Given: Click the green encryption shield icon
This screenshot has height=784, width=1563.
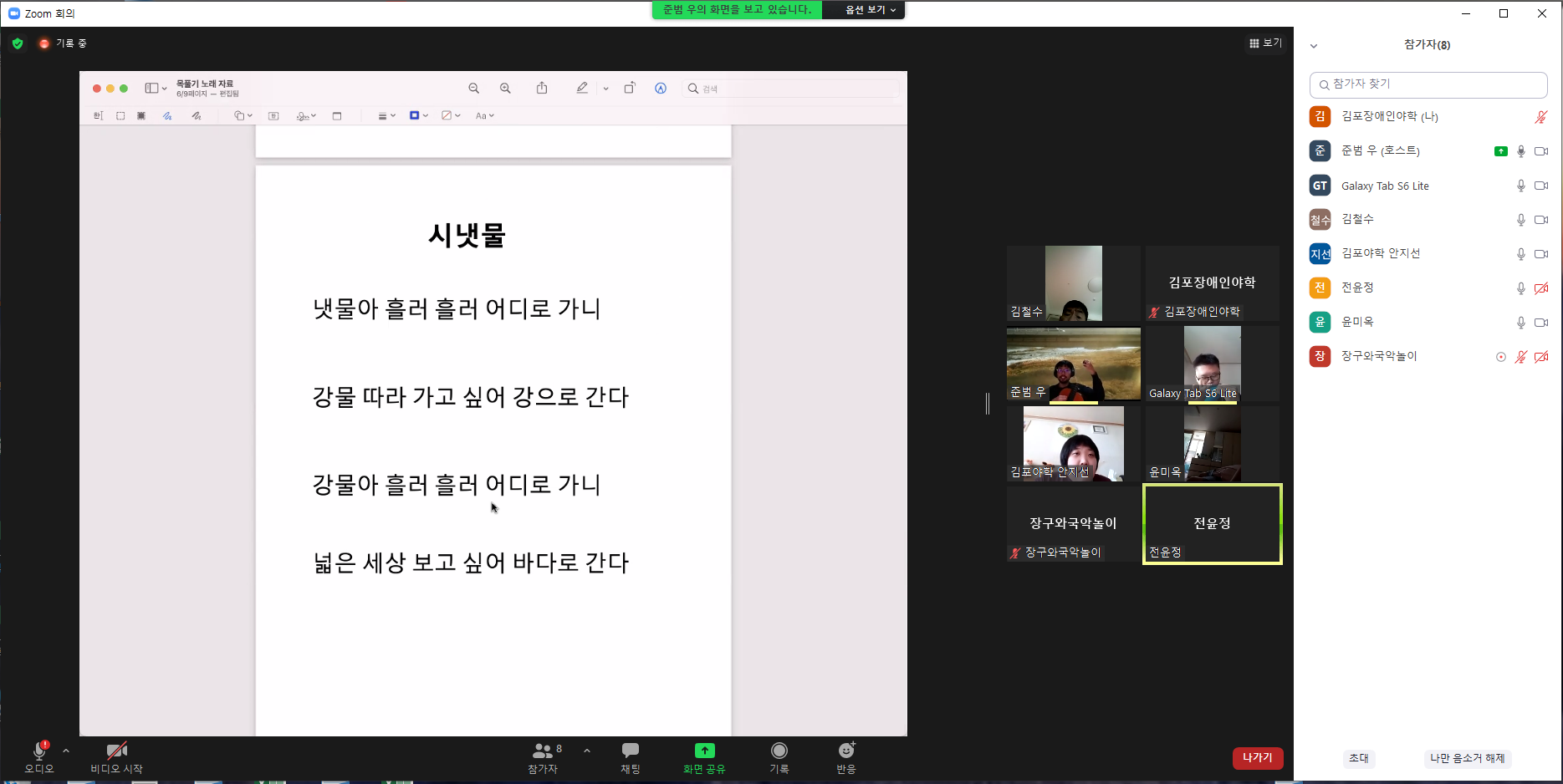Looking at the screenshot, I should [18, 43].
